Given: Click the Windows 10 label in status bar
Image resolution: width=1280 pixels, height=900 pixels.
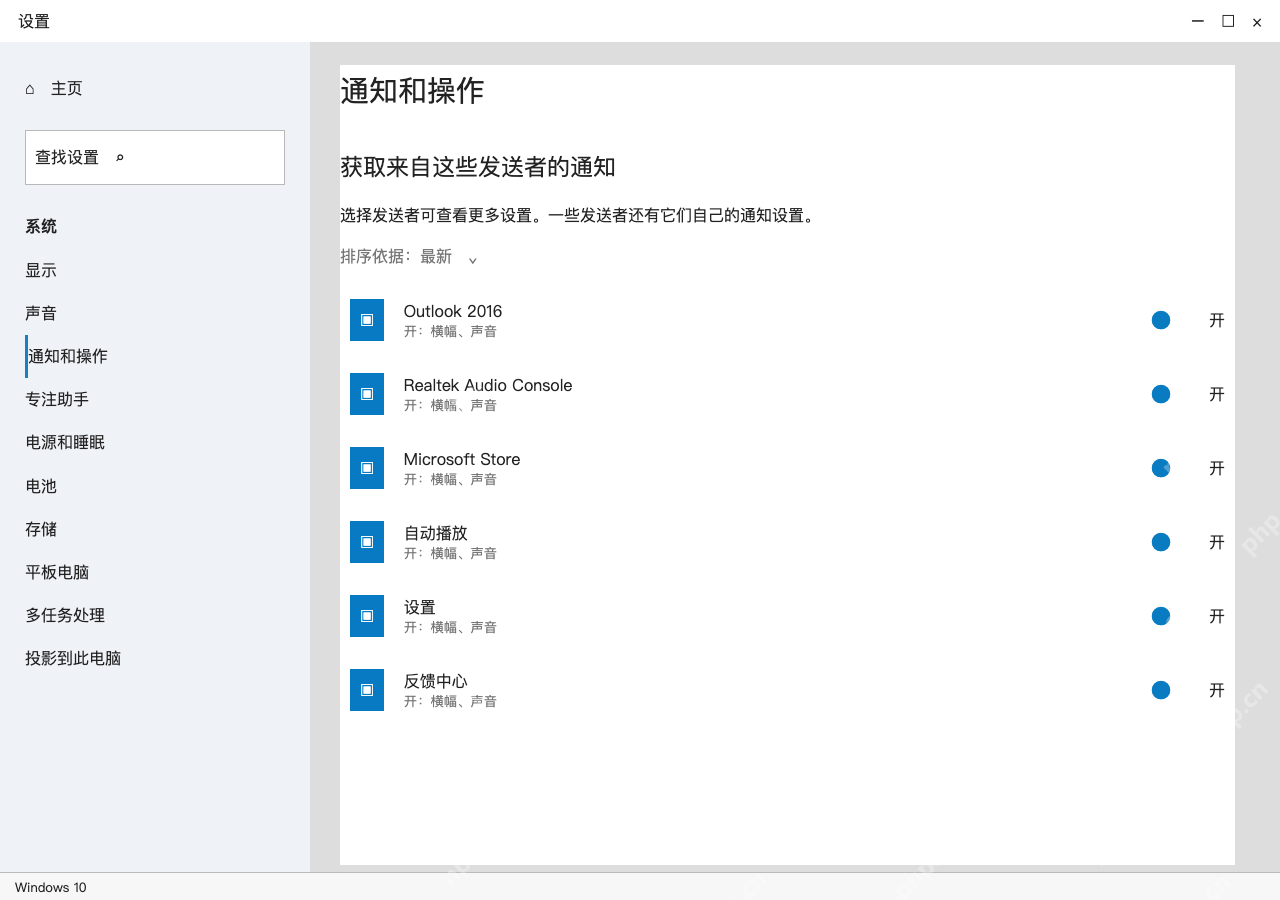Looking at the screenshot, I should click(x=51, y=887).
